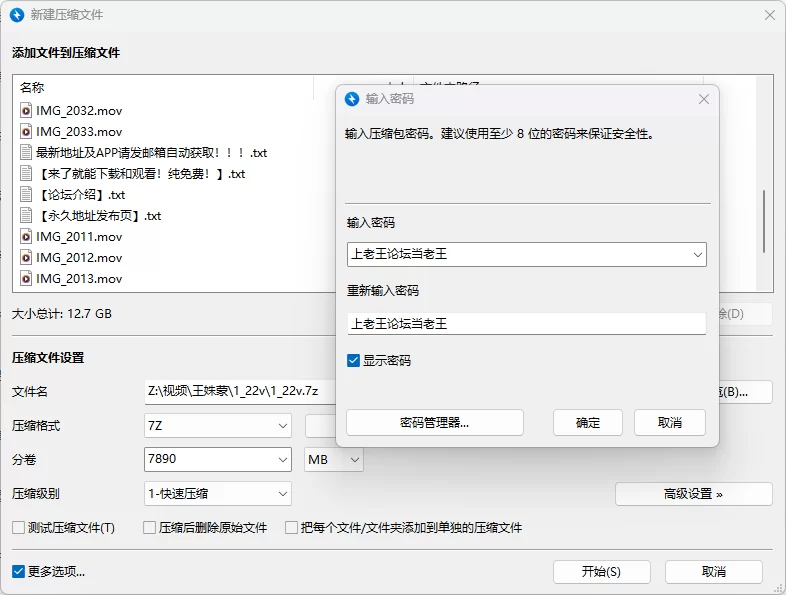Enable 测试压缩文件(T) checkbox
This screenshot has width=786, height=595.
pos(18,527)
